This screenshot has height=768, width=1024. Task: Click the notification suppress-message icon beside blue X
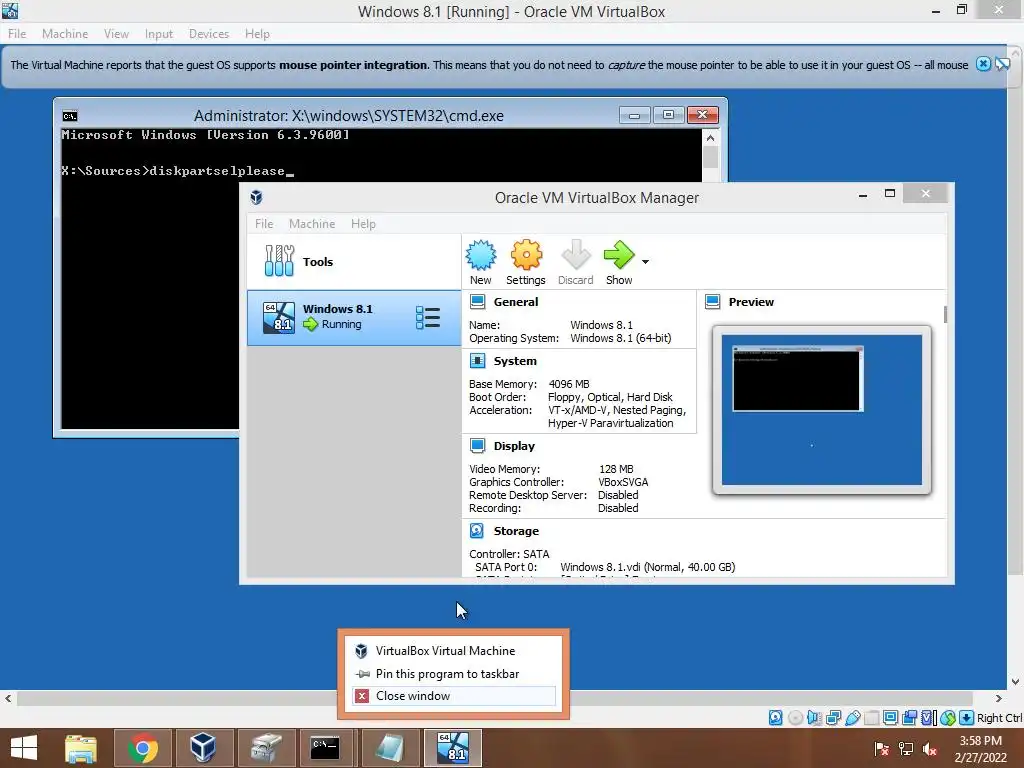[x=1003, y=64]
